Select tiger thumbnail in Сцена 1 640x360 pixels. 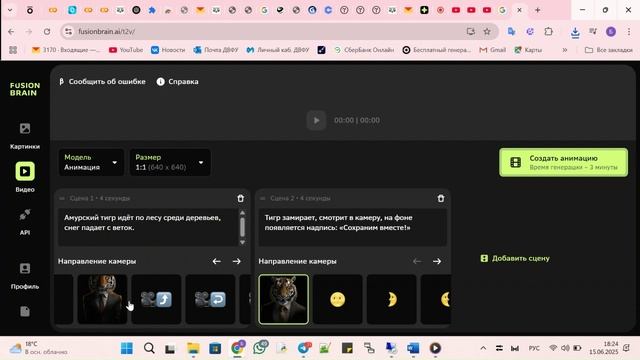(102, 299)
